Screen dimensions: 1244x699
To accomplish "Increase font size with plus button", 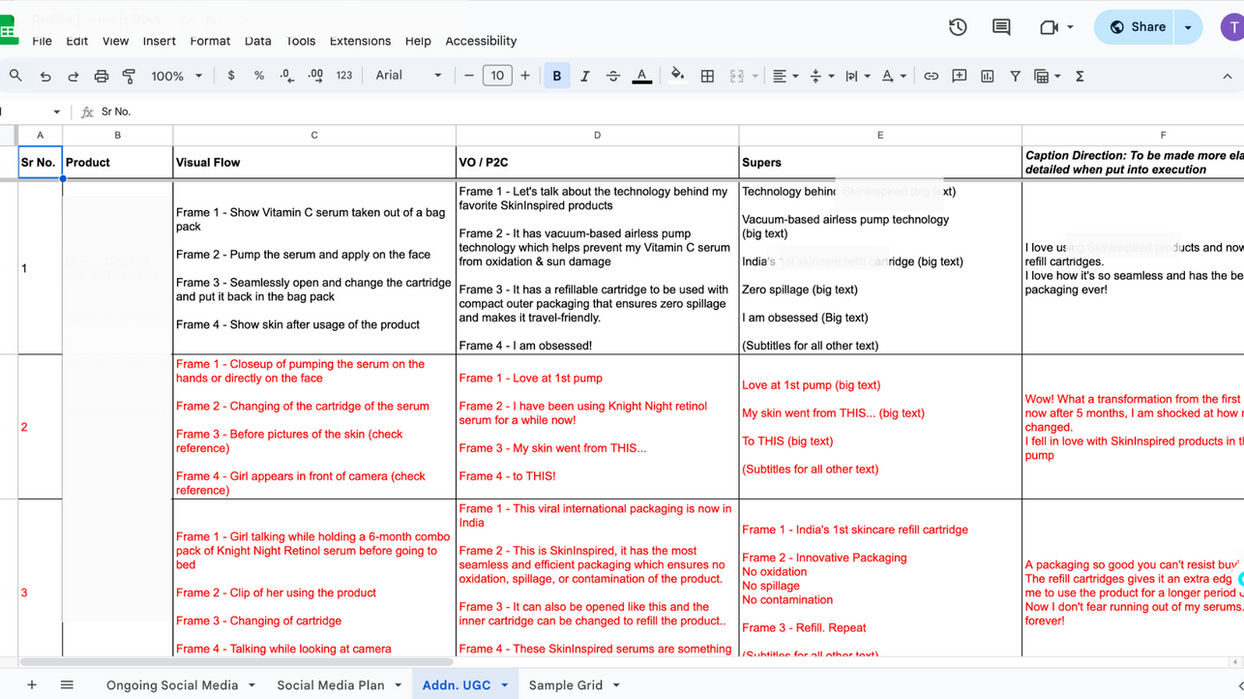I will (x=525, y=76).
